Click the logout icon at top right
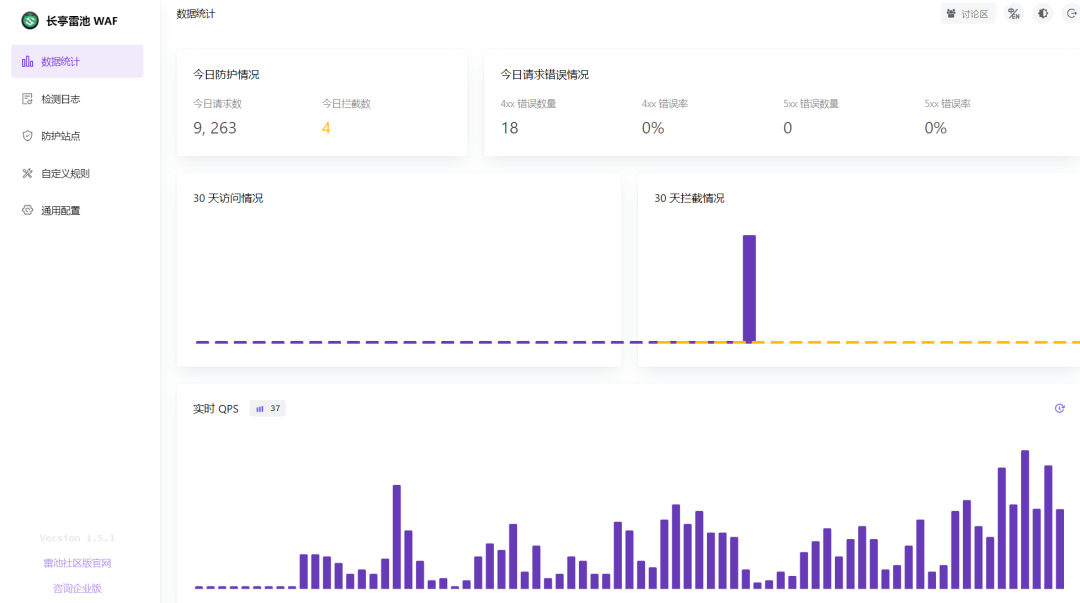Screen dimensions: 1080x603 1072,14
